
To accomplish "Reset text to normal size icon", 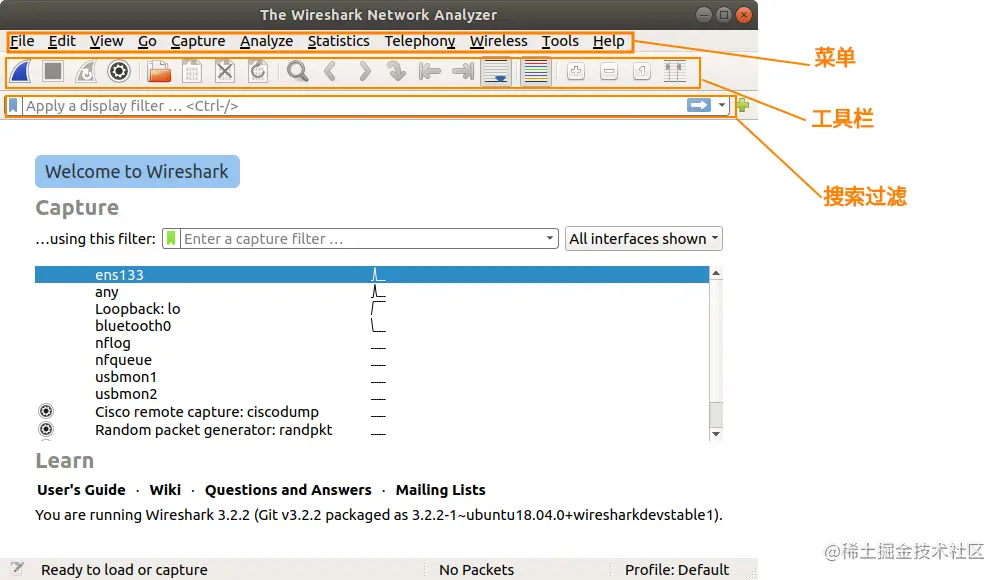I will 642,72.
